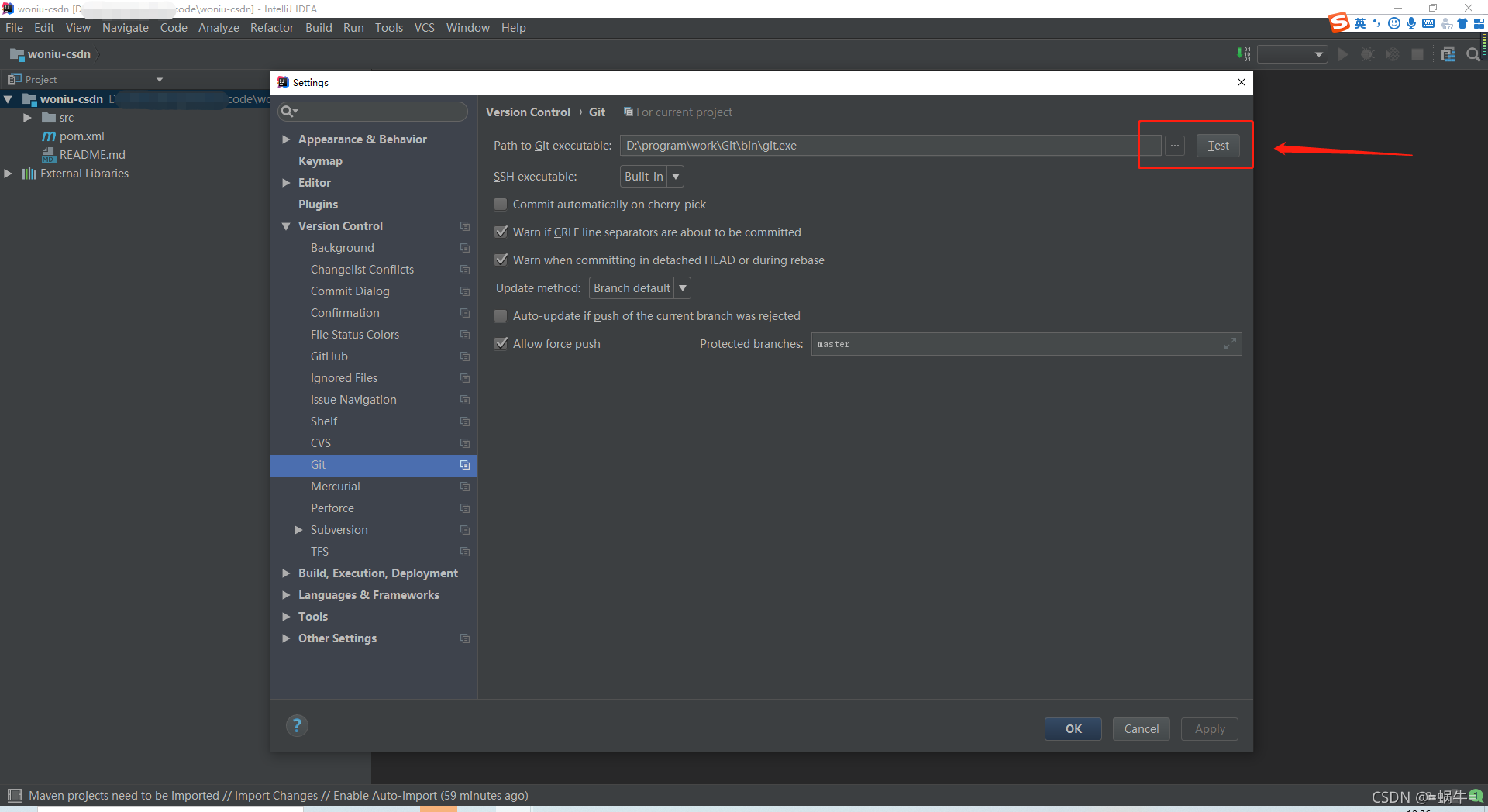This screenshot has width=1488, height=812.
Task: Click the help question mark icon
Action: click(x=297, y=726)
